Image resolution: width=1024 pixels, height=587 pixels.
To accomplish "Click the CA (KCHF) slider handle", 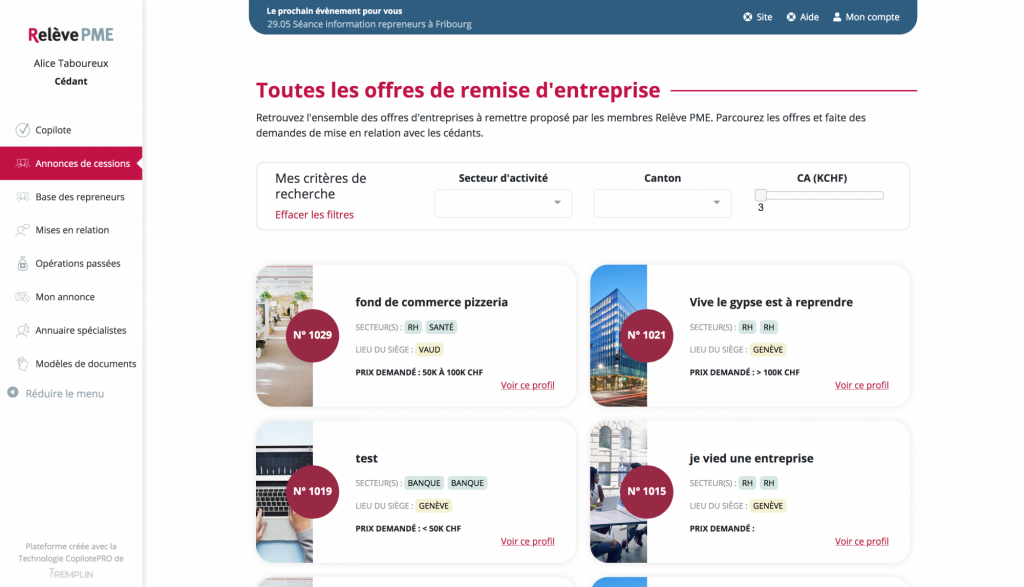I will tap(761, 195).
